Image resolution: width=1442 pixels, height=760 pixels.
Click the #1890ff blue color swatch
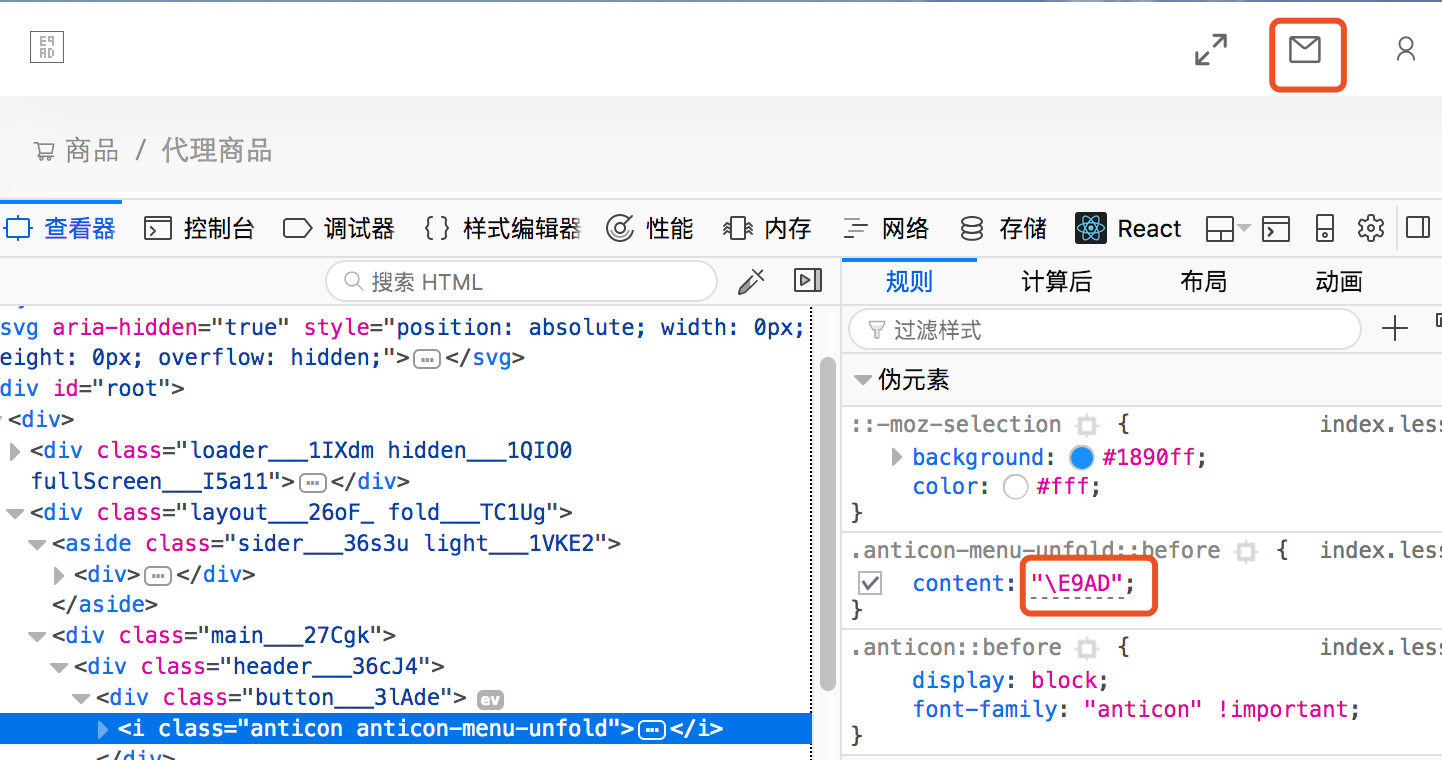1082,458
